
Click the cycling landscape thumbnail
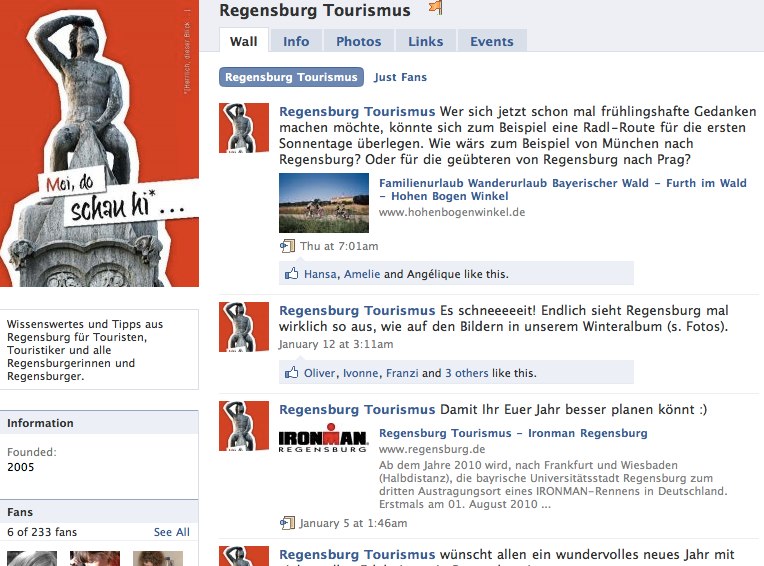pos(324,203)
